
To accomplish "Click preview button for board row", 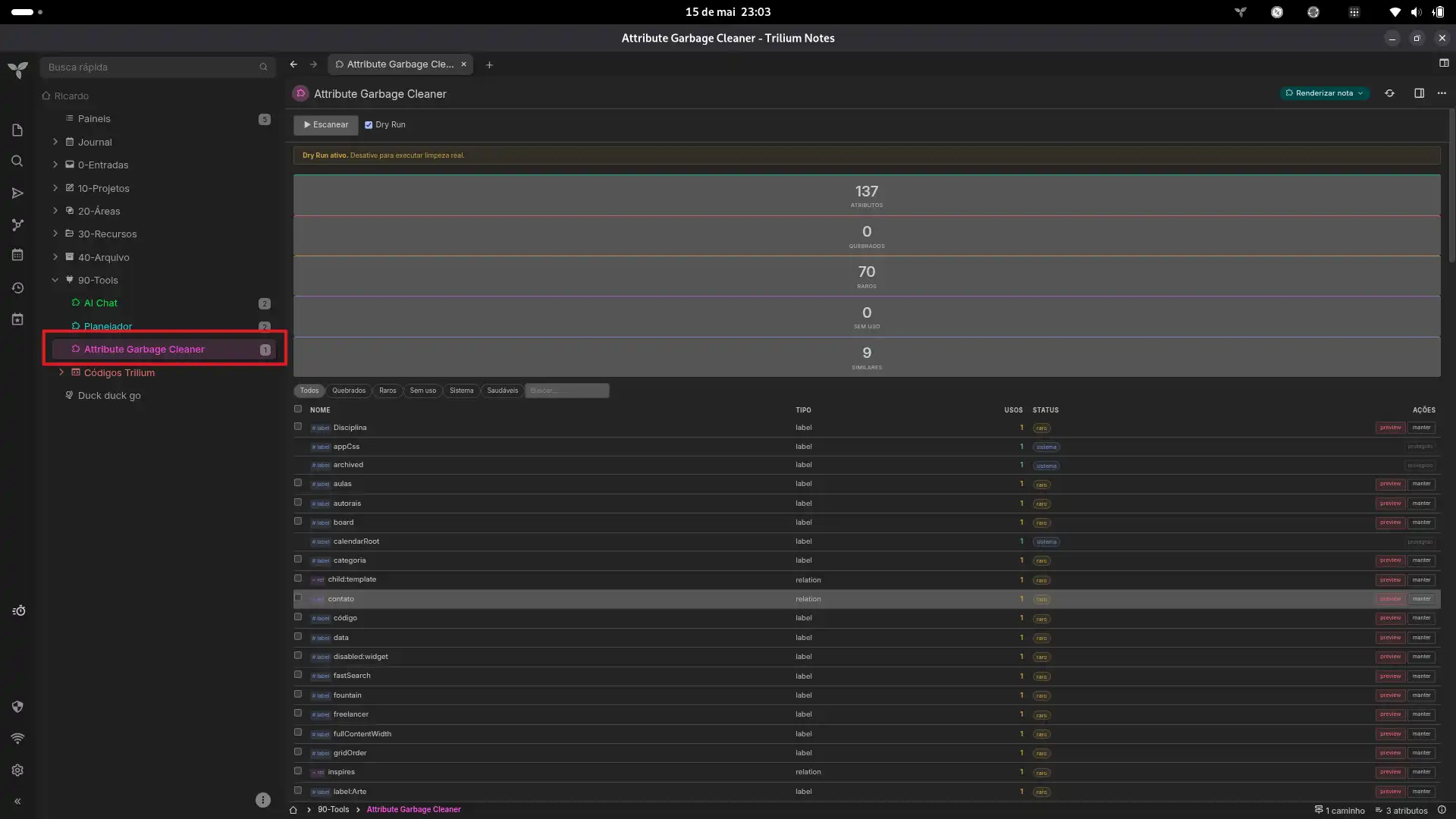I will coord(1390,522).
